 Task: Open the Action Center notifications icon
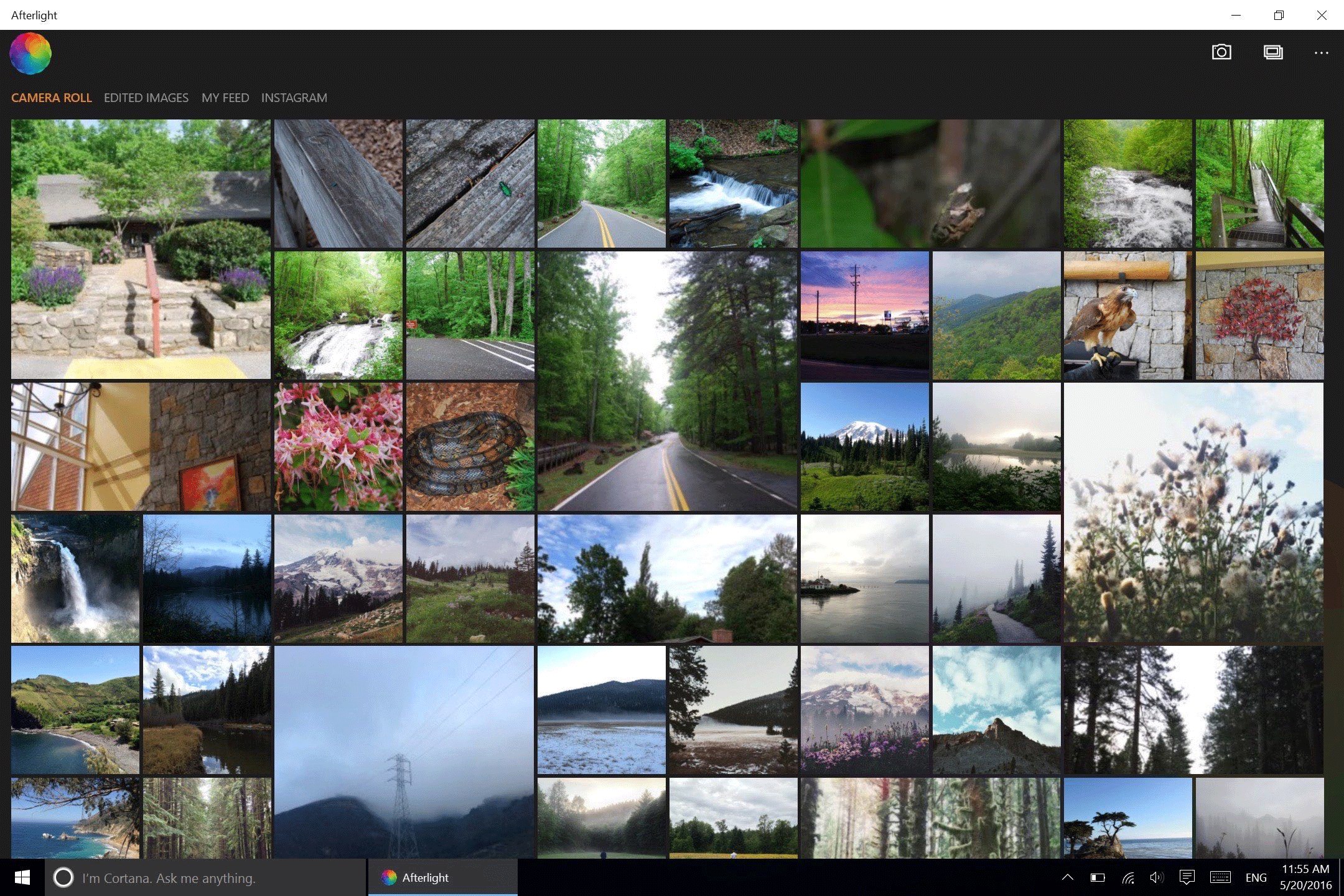pyautogui.click(x=1186, y=877)
